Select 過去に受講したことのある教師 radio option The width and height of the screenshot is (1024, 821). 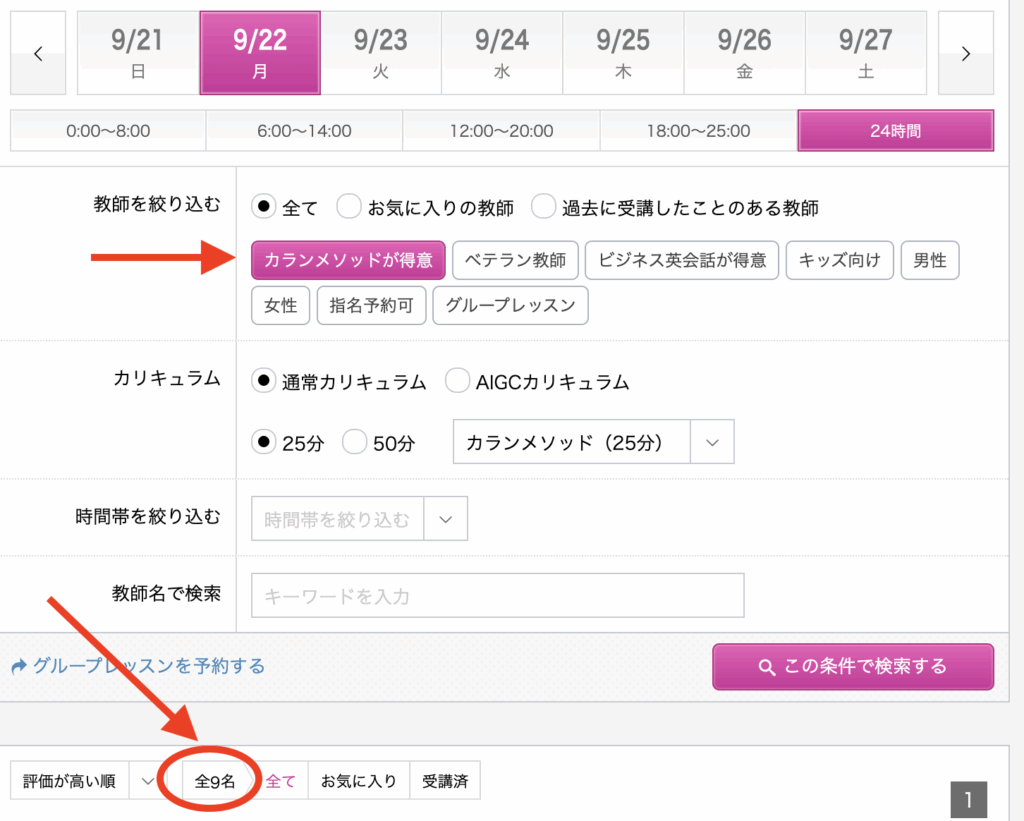coord(543,208)
